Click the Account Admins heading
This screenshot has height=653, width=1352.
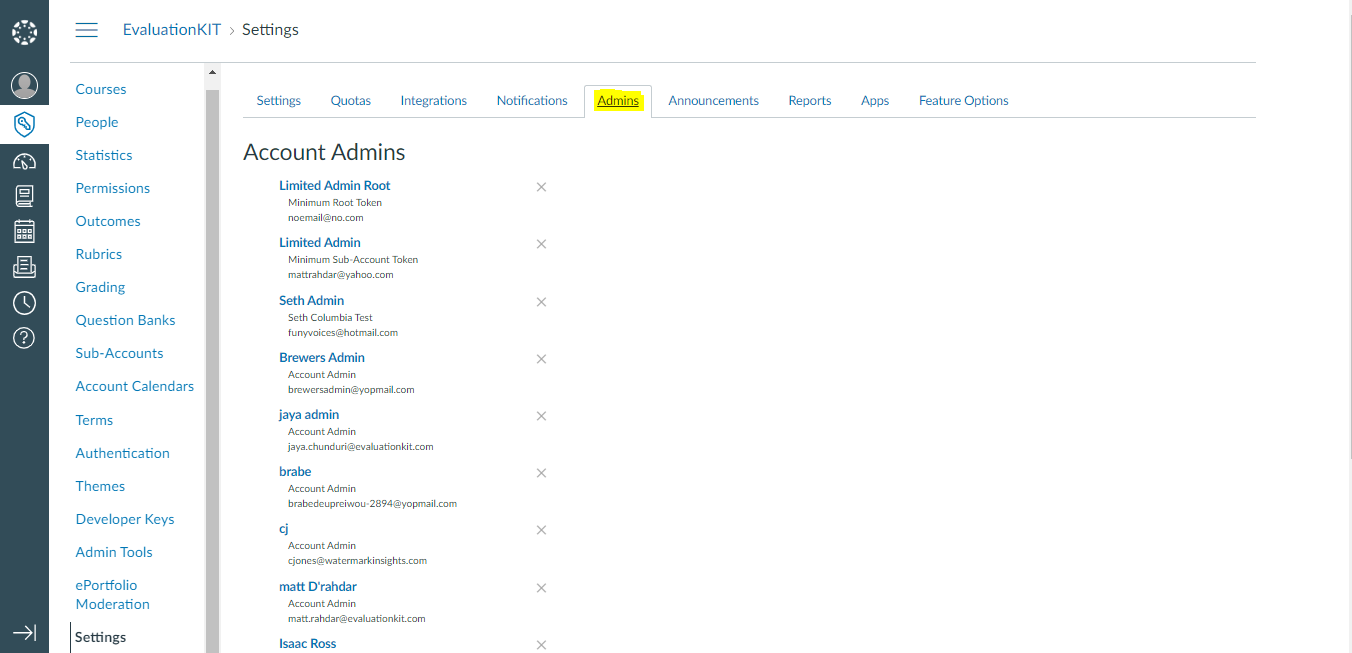(x=325, y=153)
